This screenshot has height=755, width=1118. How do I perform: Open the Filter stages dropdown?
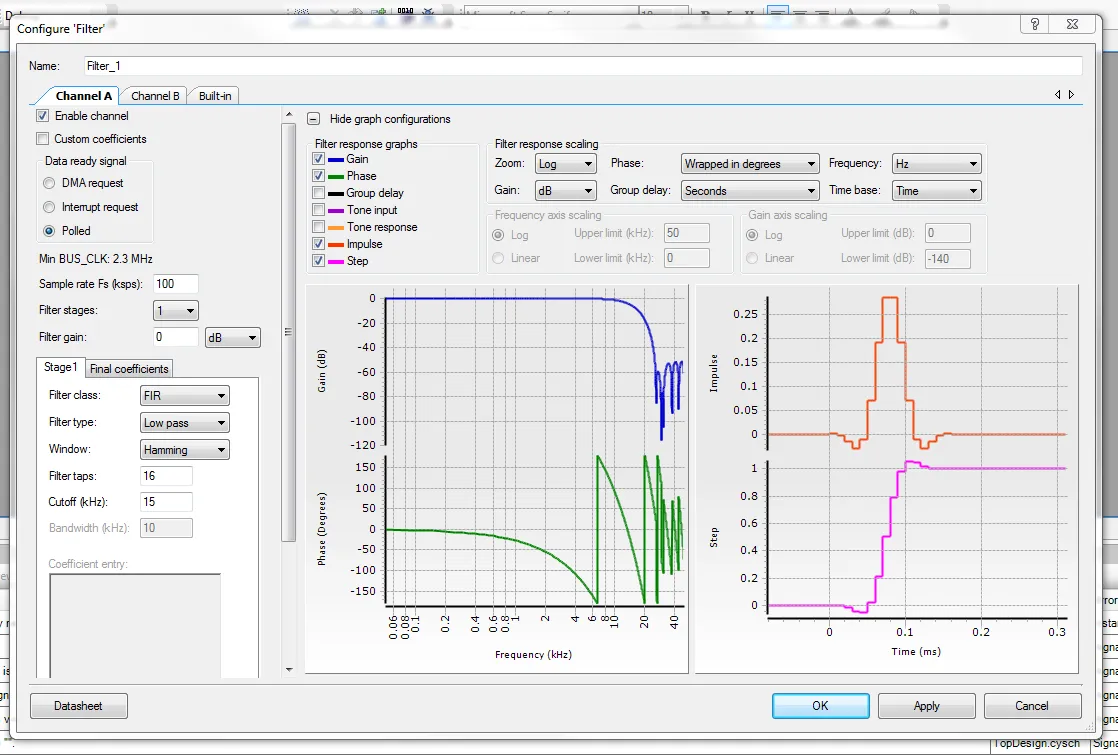176,311
